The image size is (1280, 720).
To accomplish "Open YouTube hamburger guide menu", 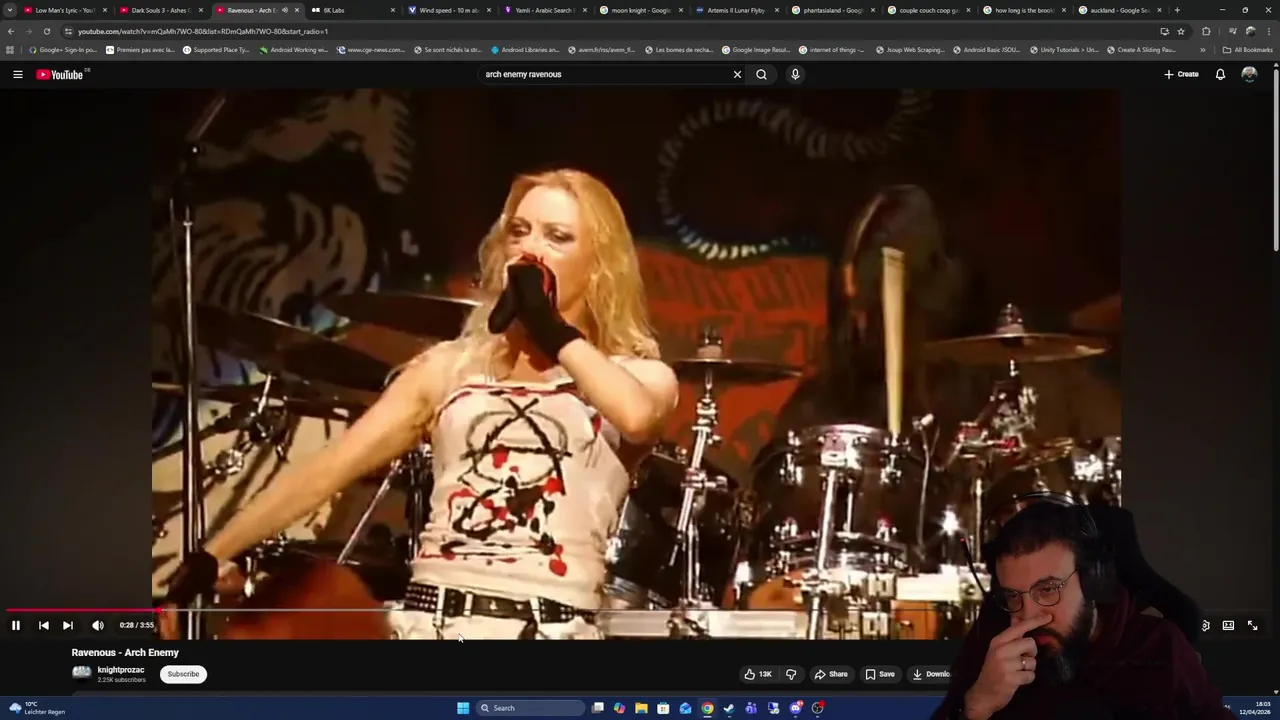I will (x=17, y=74).
